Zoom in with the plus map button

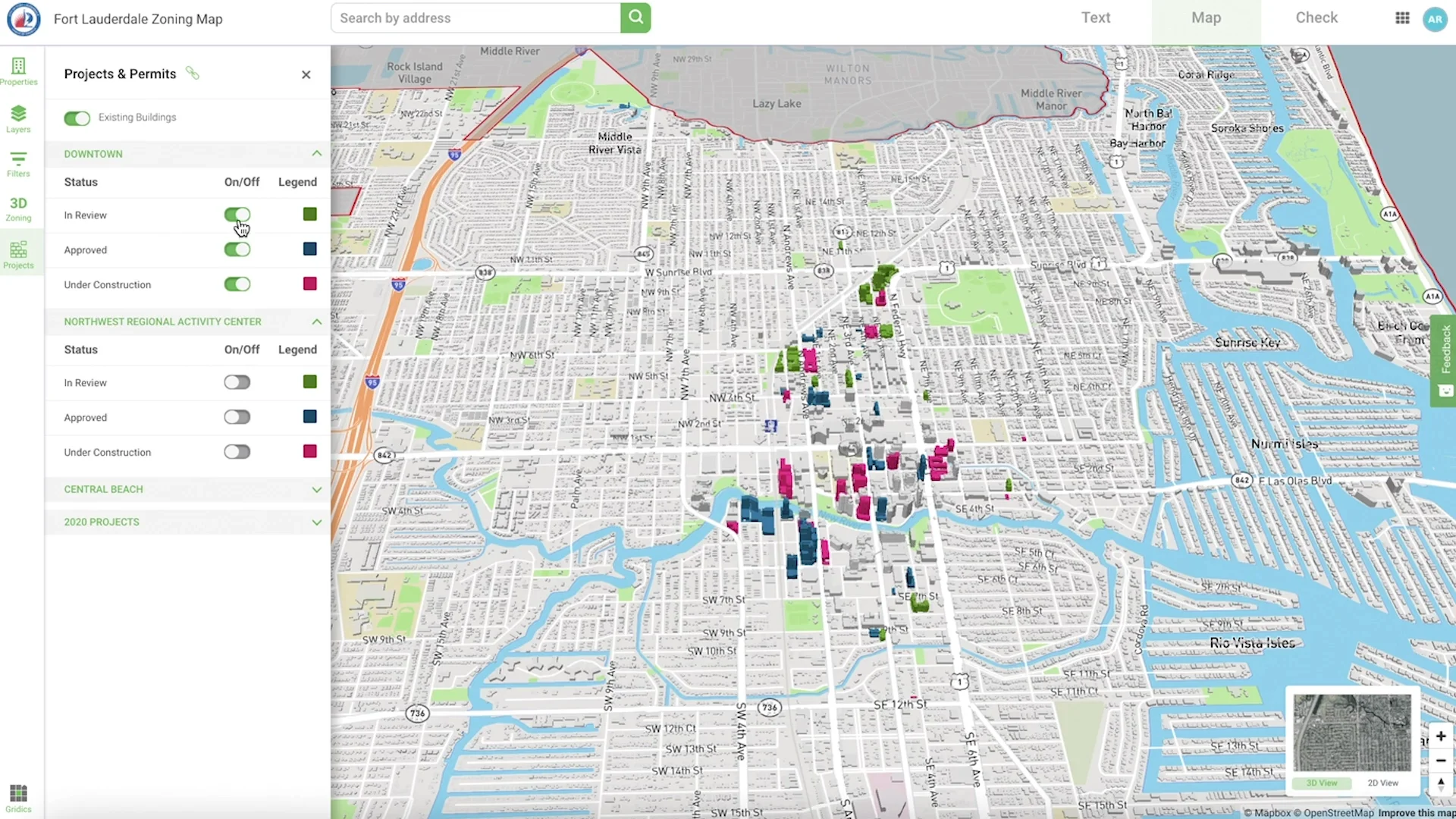click(x=1440, y=736)
